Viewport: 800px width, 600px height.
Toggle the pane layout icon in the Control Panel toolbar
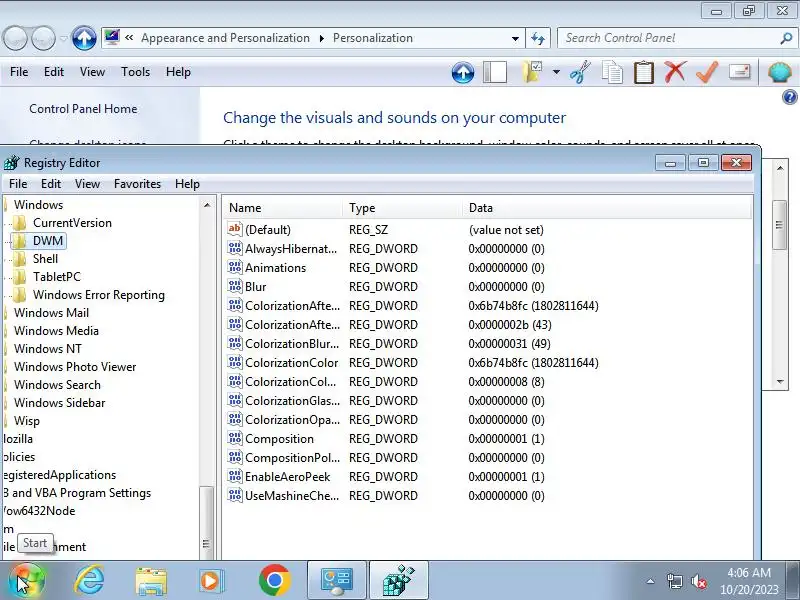pos(494,72)
